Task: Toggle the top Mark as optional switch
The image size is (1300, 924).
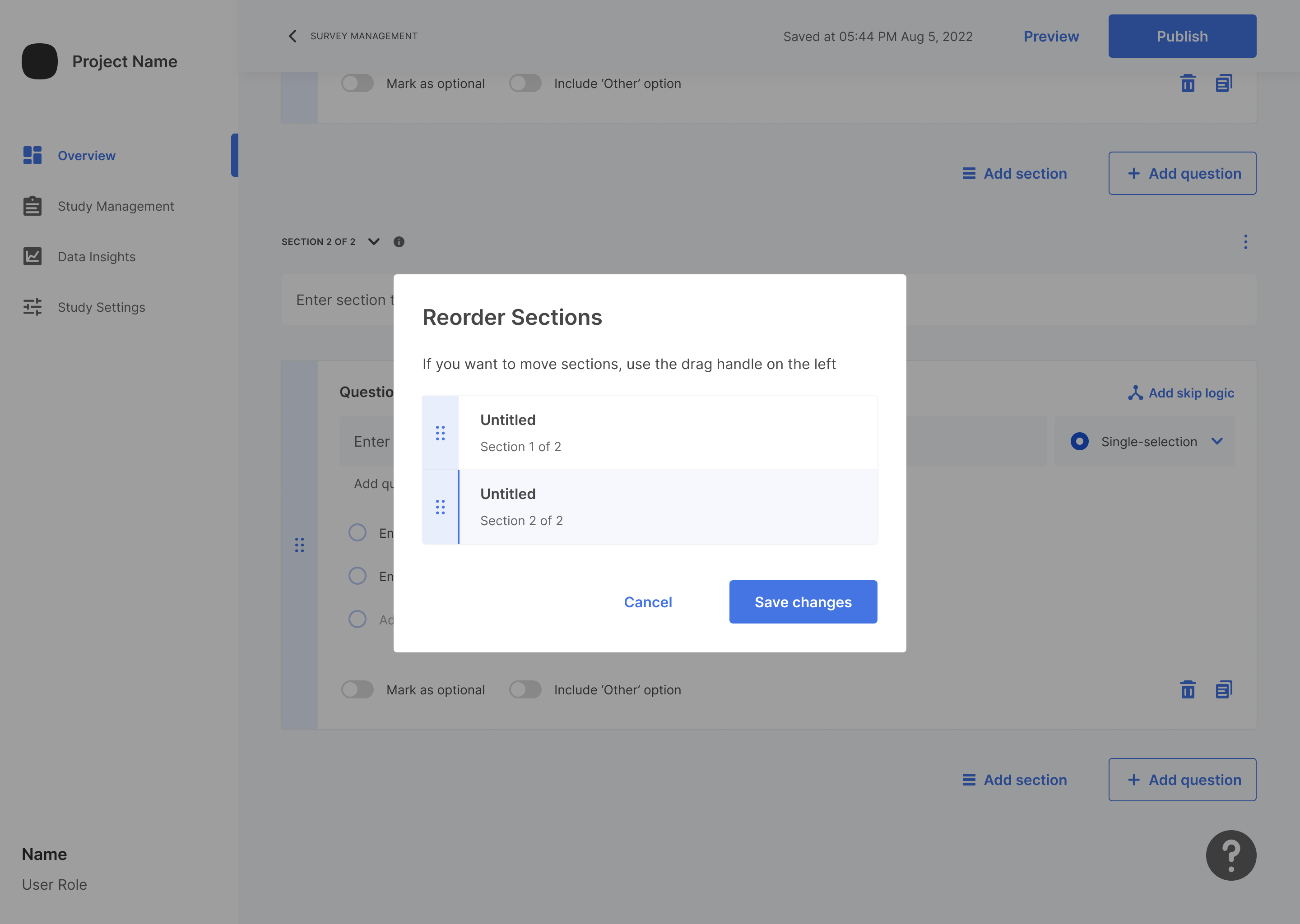Action: click(357, 83)
